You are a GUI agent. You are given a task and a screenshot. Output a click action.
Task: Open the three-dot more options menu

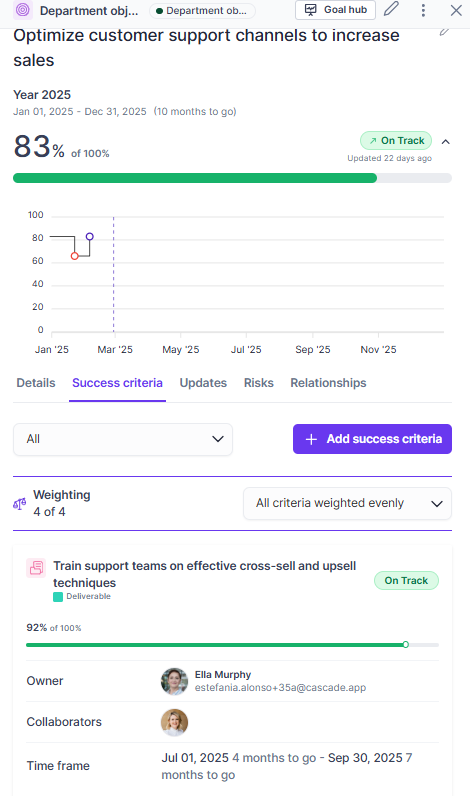tap(423, 10)
